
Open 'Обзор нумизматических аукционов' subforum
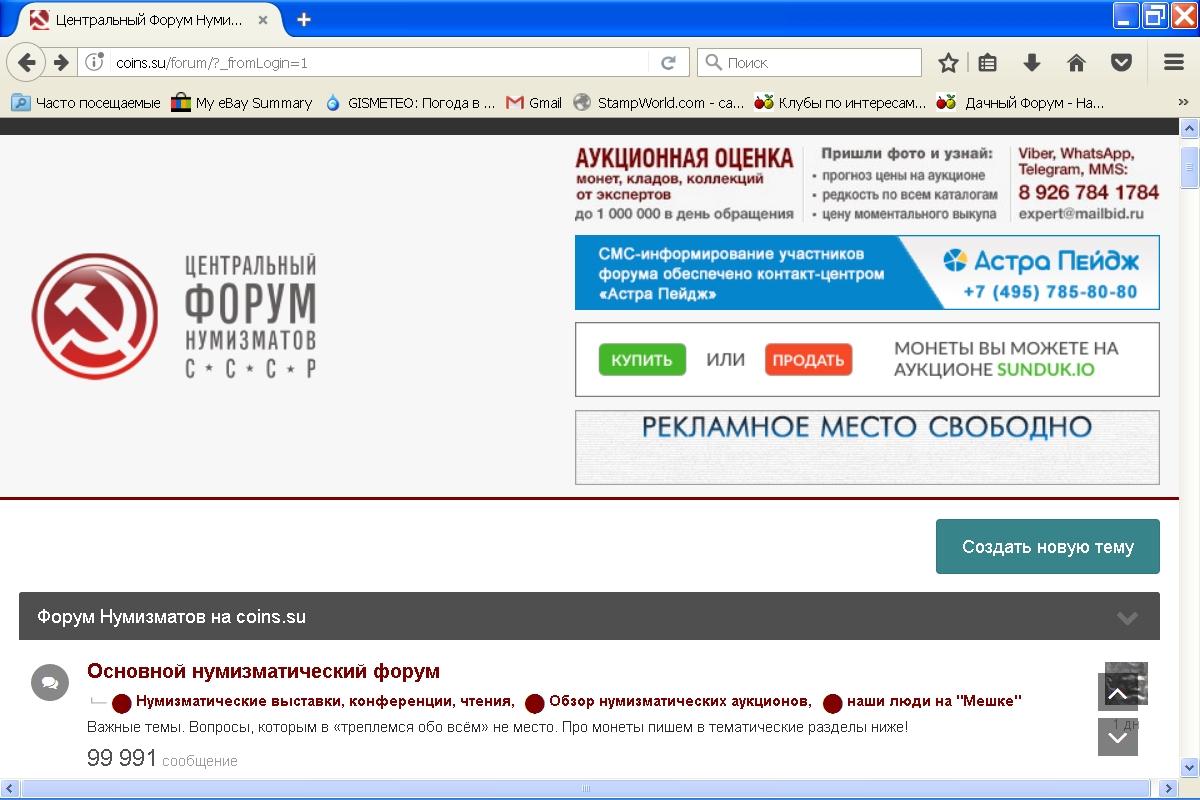(679, 701)
